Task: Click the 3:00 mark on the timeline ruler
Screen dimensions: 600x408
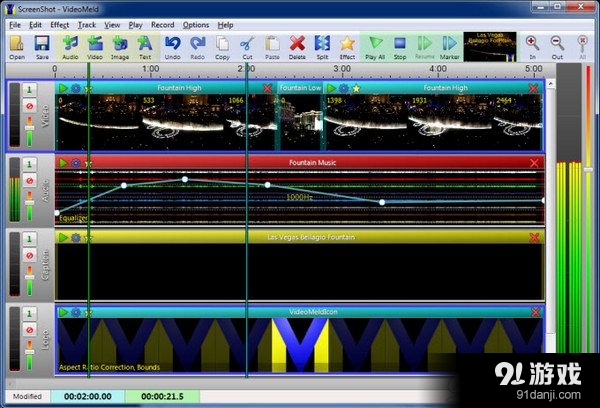Action: point(342,69)
